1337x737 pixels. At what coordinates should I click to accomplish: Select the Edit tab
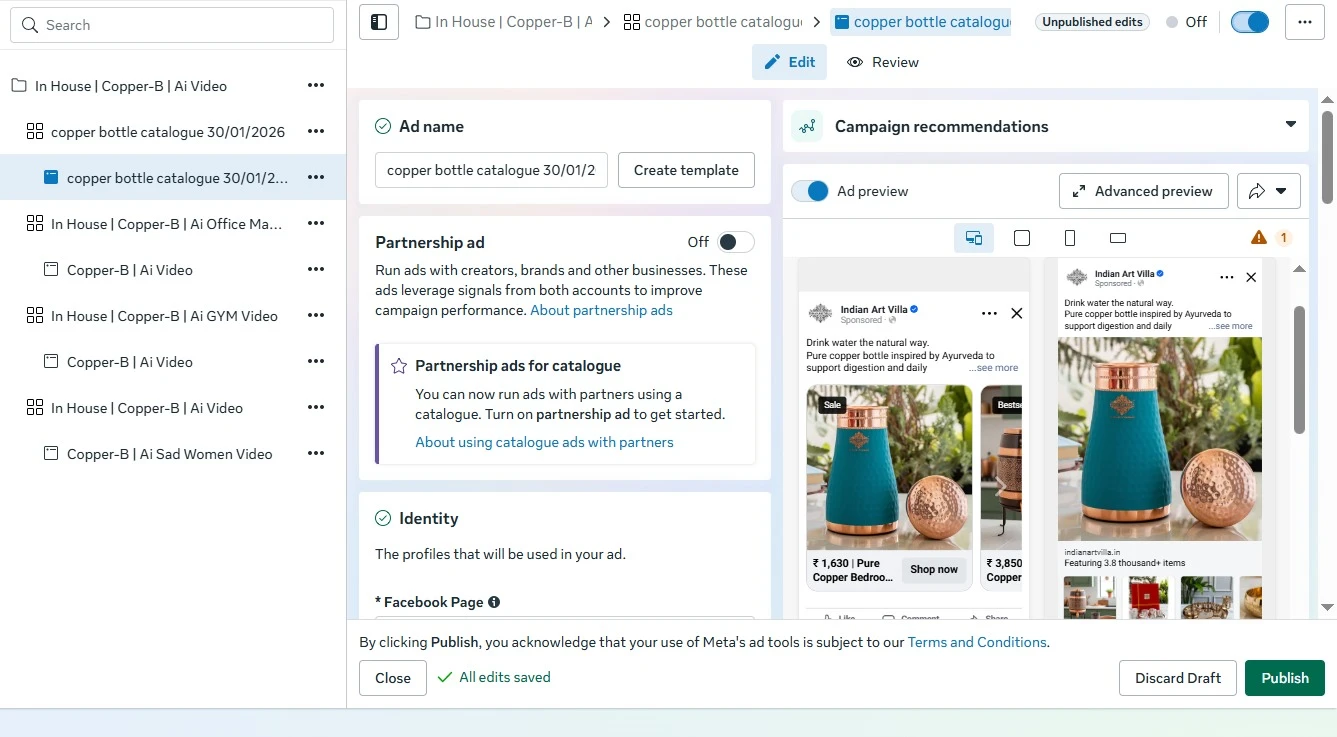click(x=789, y=62)
